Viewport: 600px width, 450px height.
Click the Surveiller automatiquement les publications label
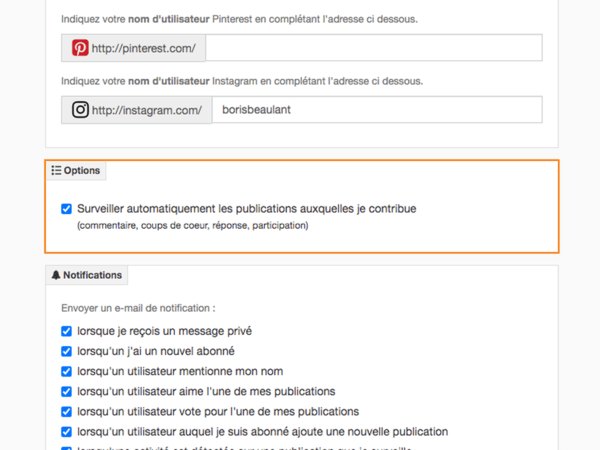(x=246, y=209)
